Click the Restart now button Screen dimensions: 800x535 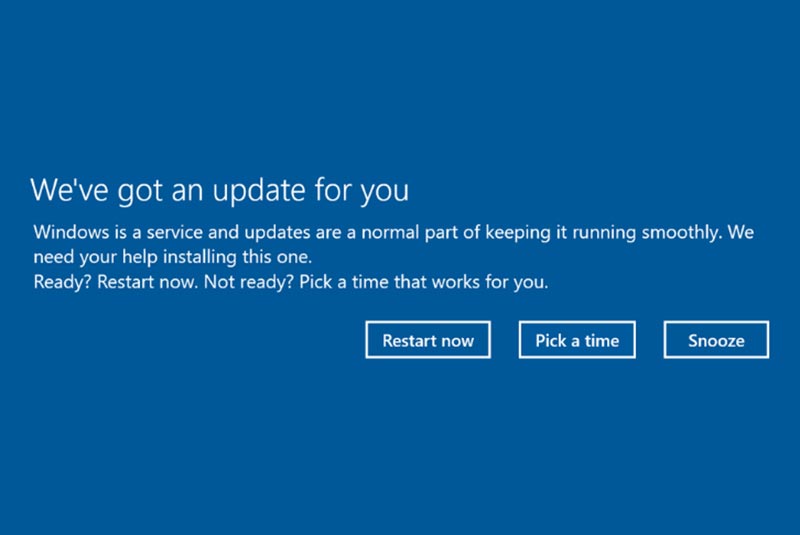[428, 340]
